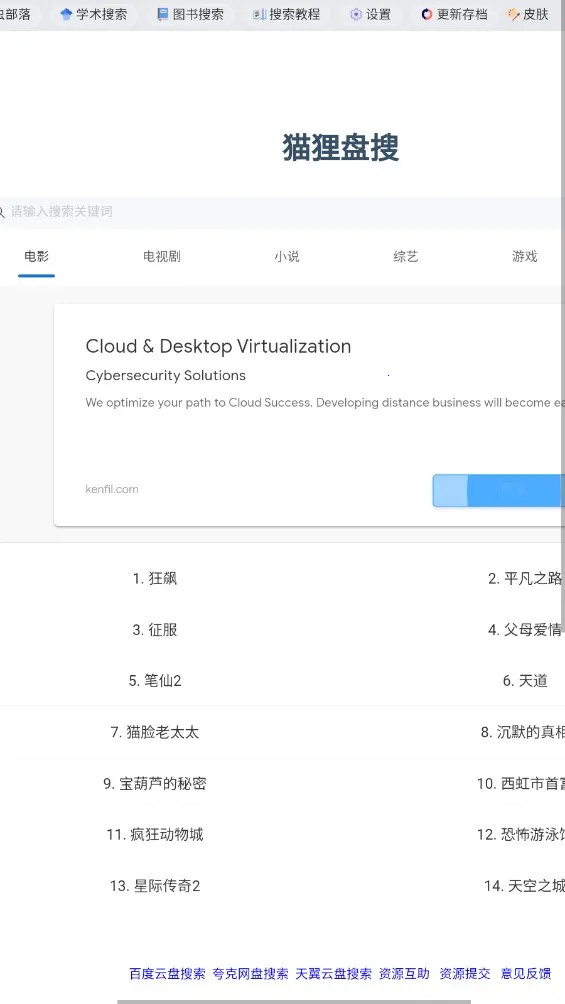
Task: Click the 图书搜索 book icon
Action: point(163,14)
